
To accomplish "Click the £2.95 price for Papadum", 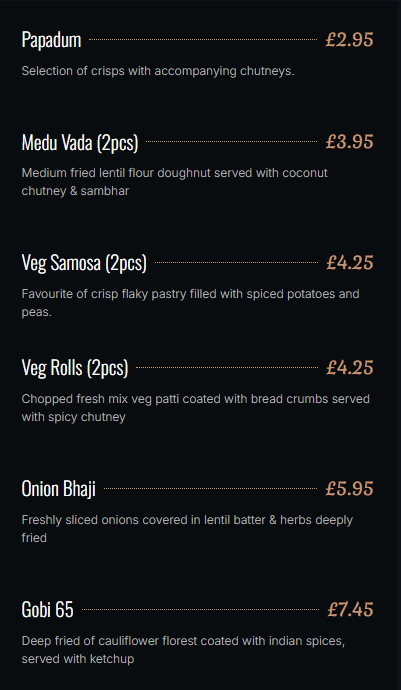I will 349,40.
